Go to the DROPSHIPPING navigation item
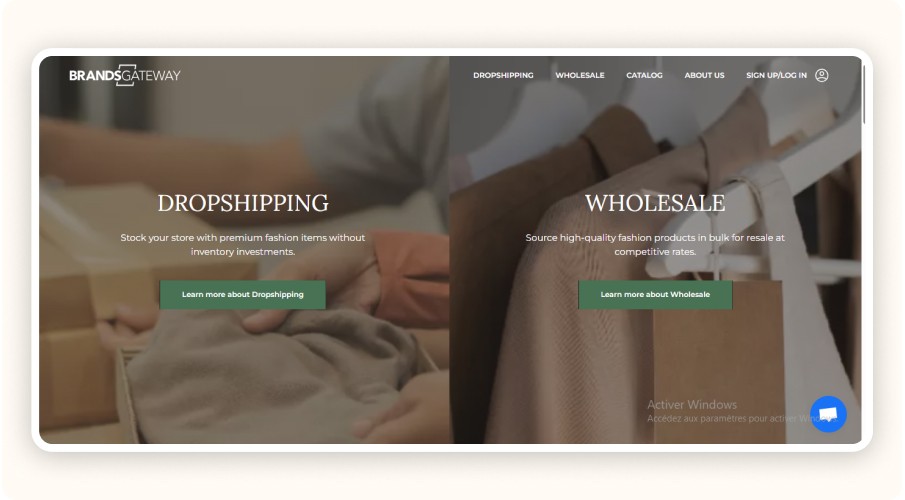Screen dimensions: 905x500 [x=503, y=75]
